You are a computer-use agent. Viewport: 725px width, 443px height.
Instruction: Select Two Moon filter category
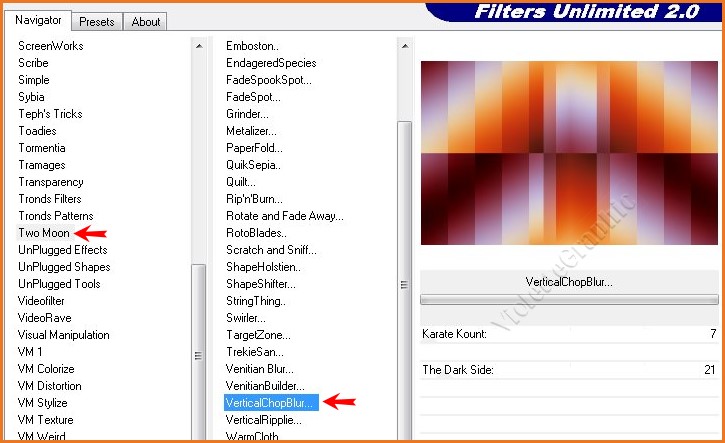(x=44, y=233)
